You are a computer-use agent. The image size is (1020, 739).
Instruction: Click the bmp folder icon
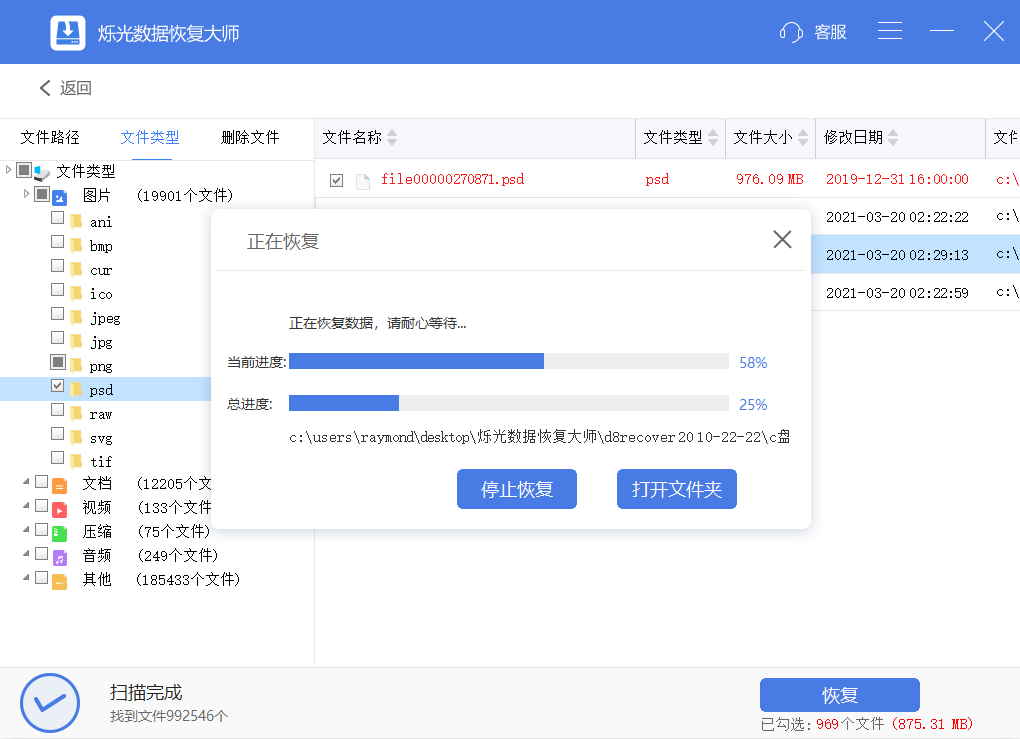tap(76, 246)
